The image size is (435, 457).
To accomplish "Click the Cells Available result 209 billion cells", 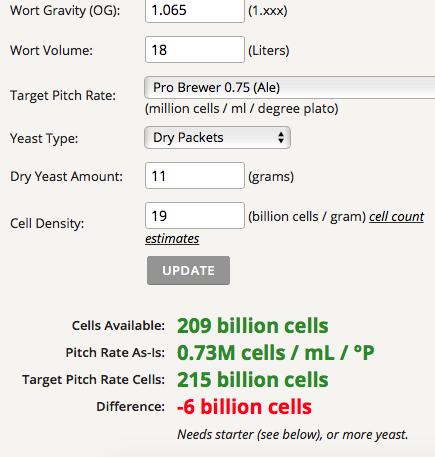I will pos(253,326).
